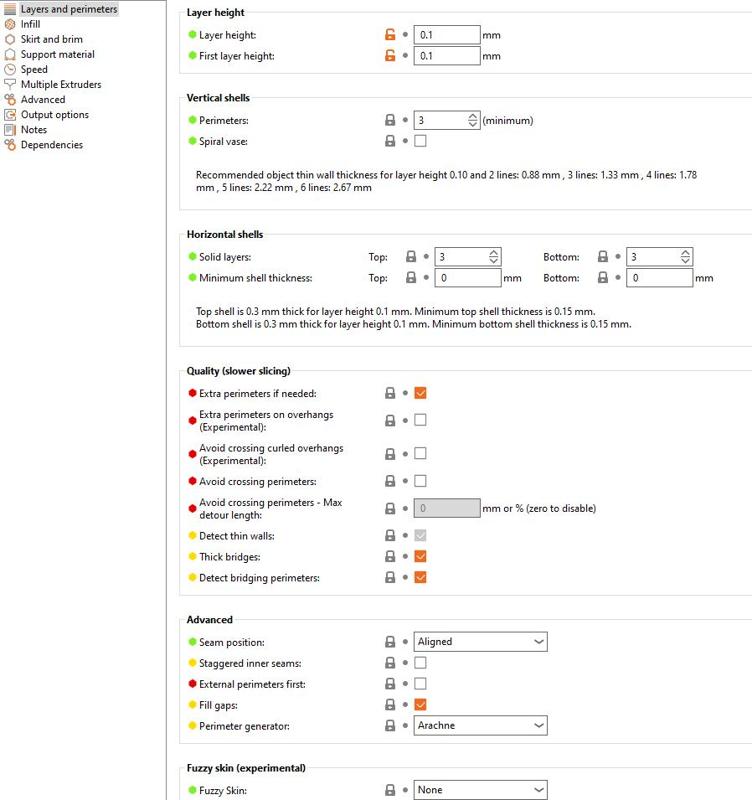
Task: Click the Layer height input field
Action: 447,35
